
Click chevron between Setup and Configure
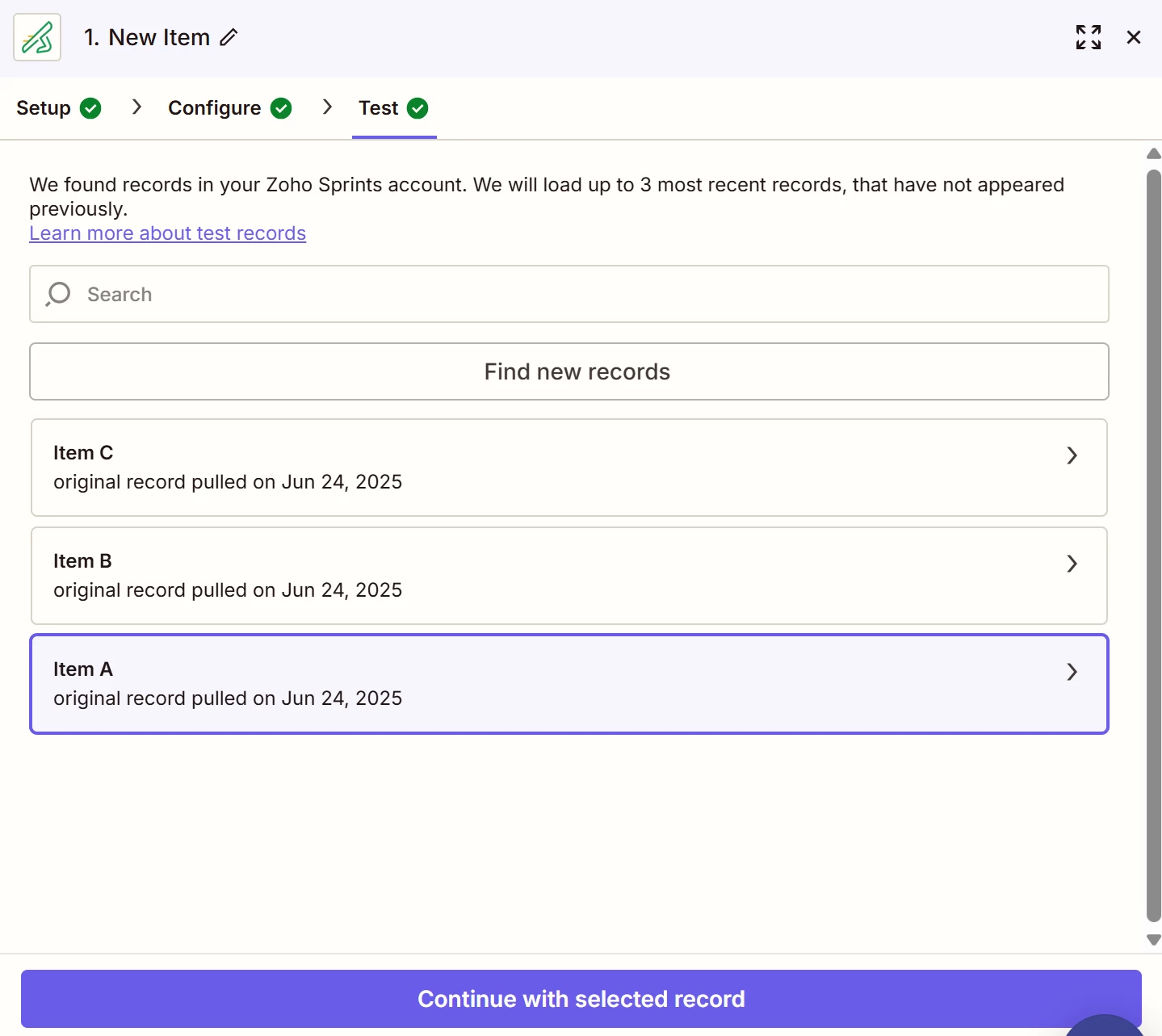tap(136, 107)
